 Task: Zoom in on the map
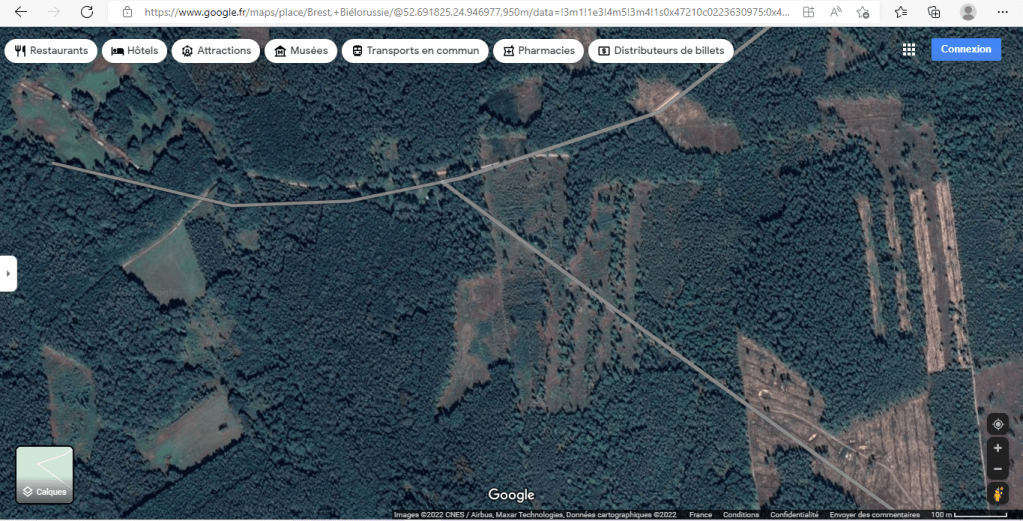point(997,448)
